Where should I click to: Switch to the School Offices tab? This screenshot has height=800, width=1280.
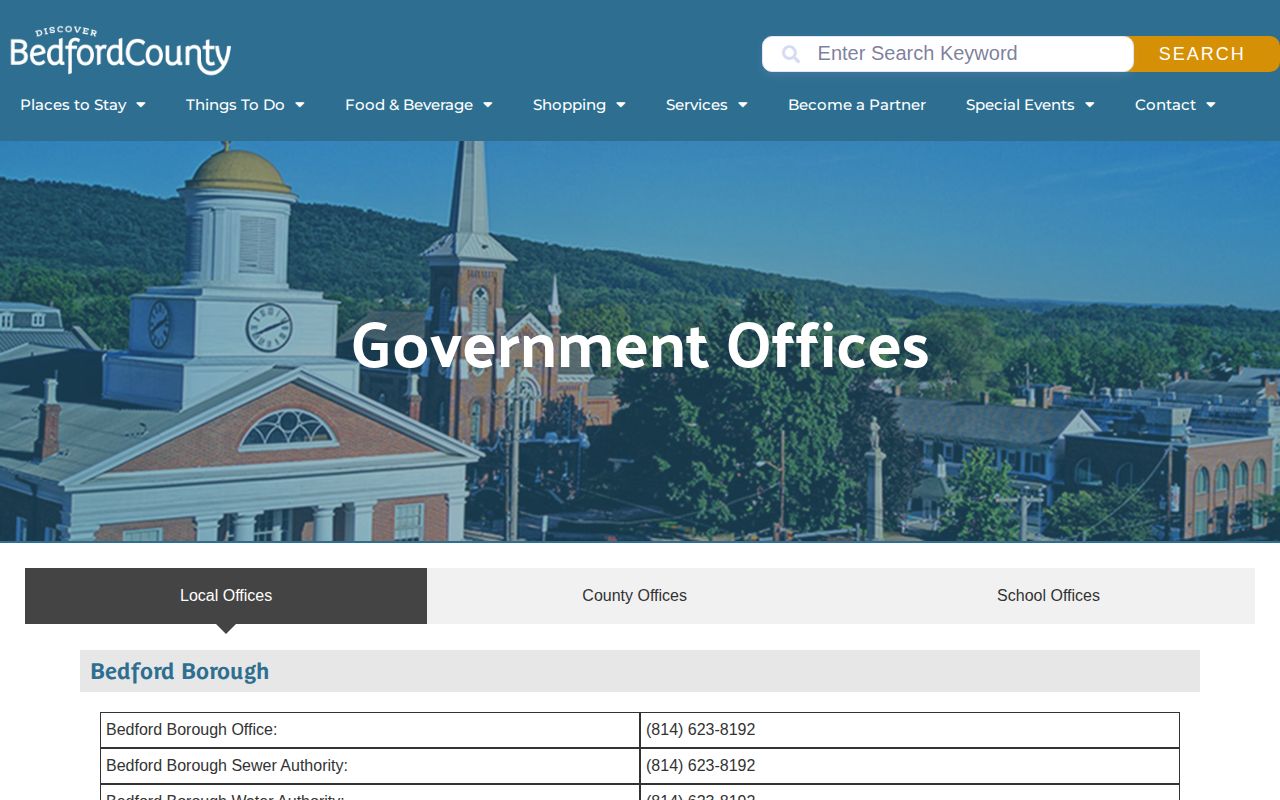pos(1048,596)
